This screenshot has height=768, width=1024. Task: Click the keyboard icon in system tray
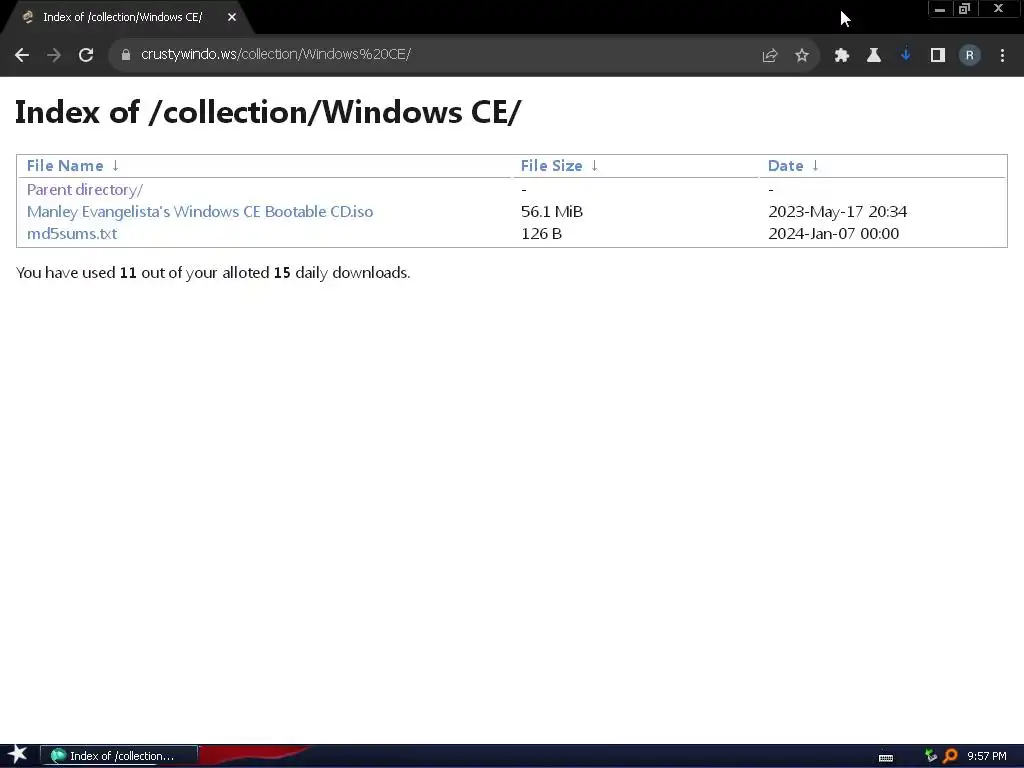tap(886, 758)
